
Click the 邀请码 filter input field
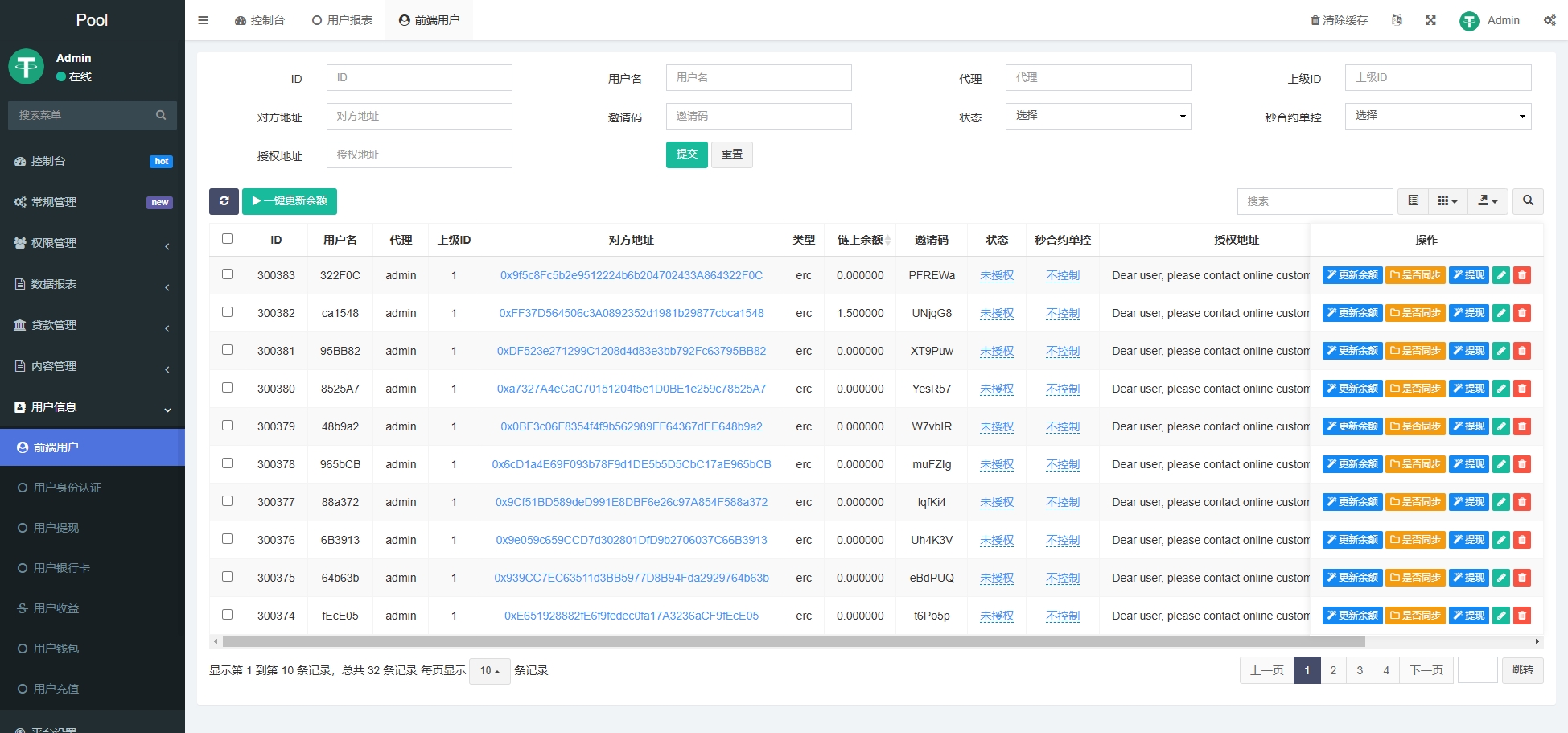[x=758, y=117]
